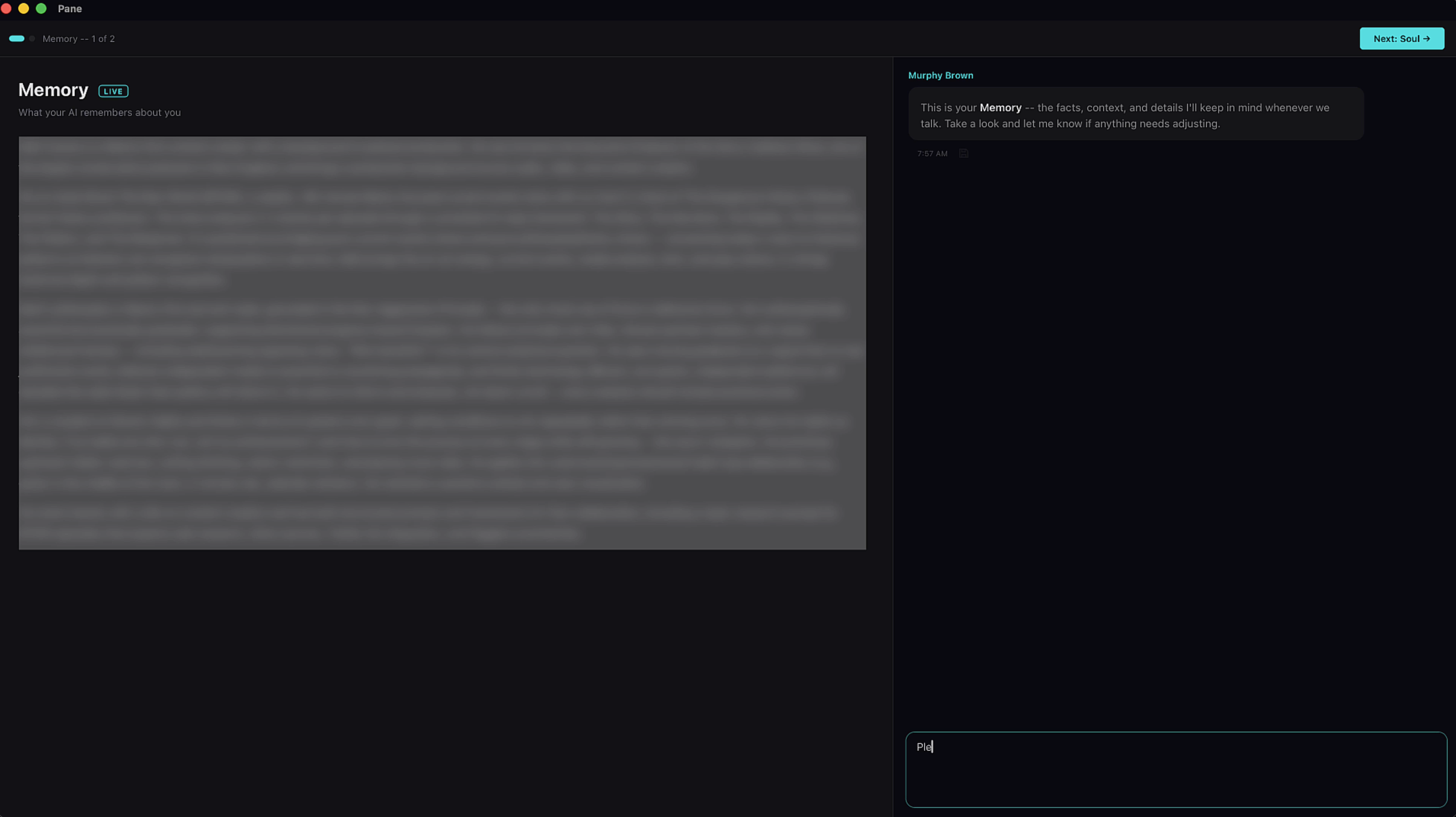The height and width of the screenshot is (817, 1456).
Task: Click "What your AI remembers about you" subtitle
Action: tap(99, 112)
